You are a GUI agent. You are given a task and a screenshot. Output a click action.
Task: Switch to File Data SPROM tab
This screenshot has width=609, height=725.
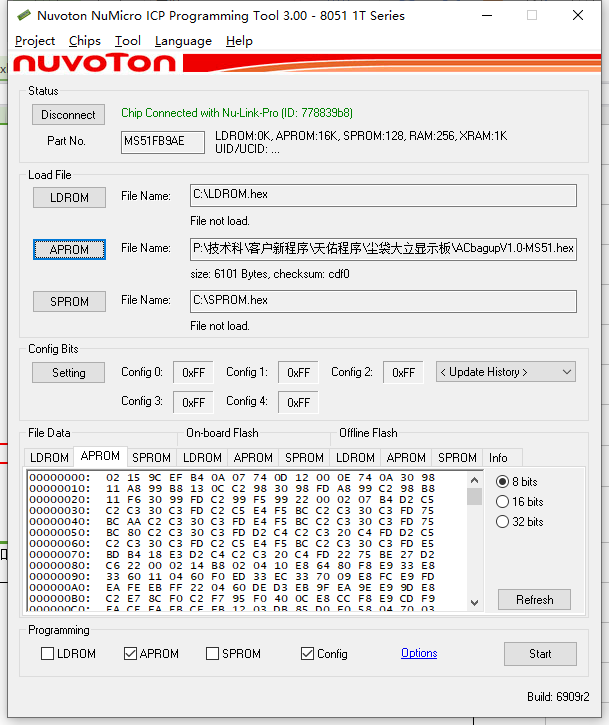click(x=151, y=458)
